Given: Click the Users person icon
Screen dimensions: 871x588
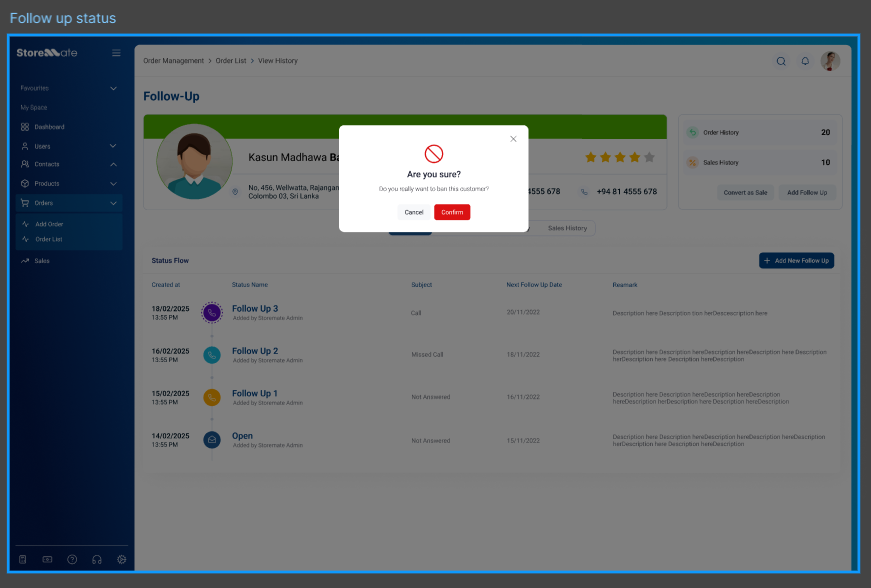Looking at the screenshot, I should (x=25, y=146).
